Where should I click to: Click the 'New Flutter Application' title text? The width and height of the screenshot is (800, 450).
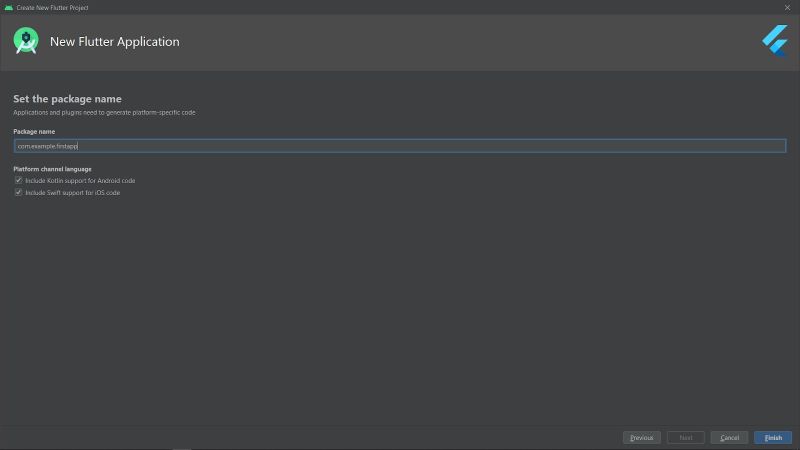point(115,41)
